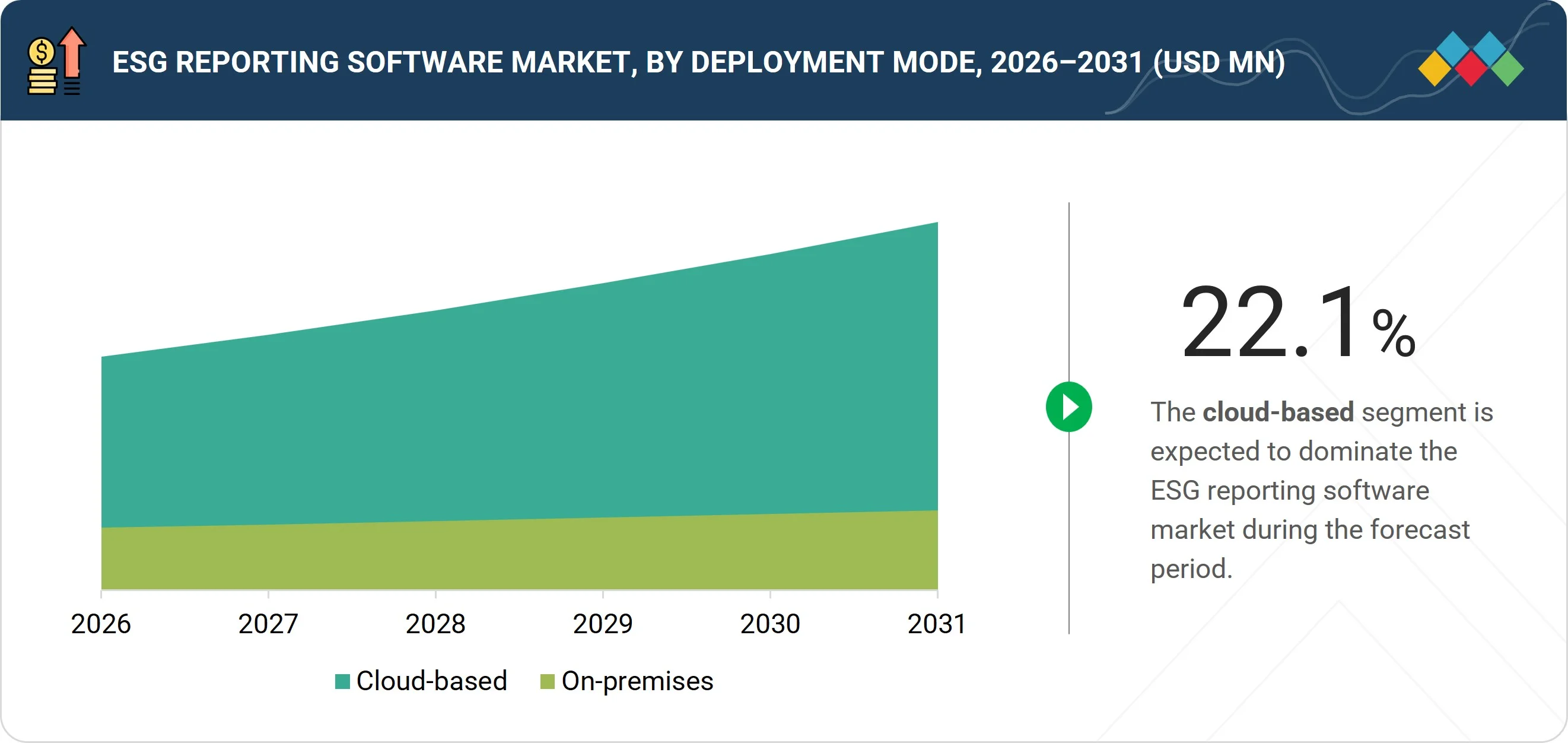Screen dimensions: 1568x743
Task: Click the 2026 axis label
Action: (101, 624)
